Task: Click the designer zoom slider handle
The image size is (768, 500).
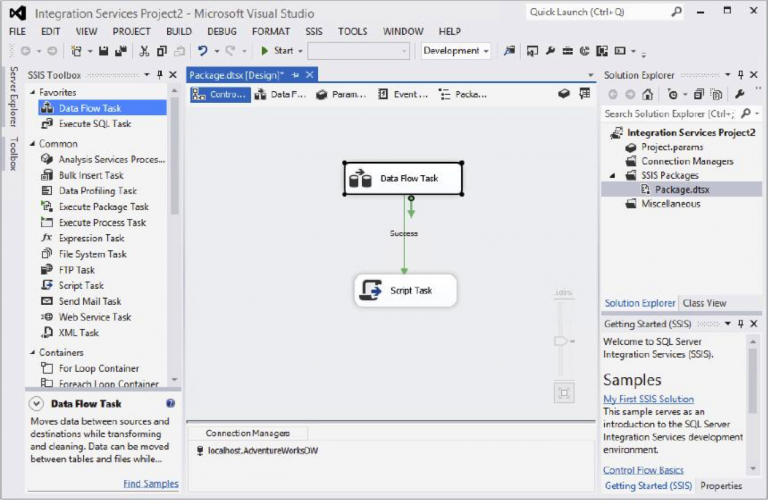Action: [562, 341]
